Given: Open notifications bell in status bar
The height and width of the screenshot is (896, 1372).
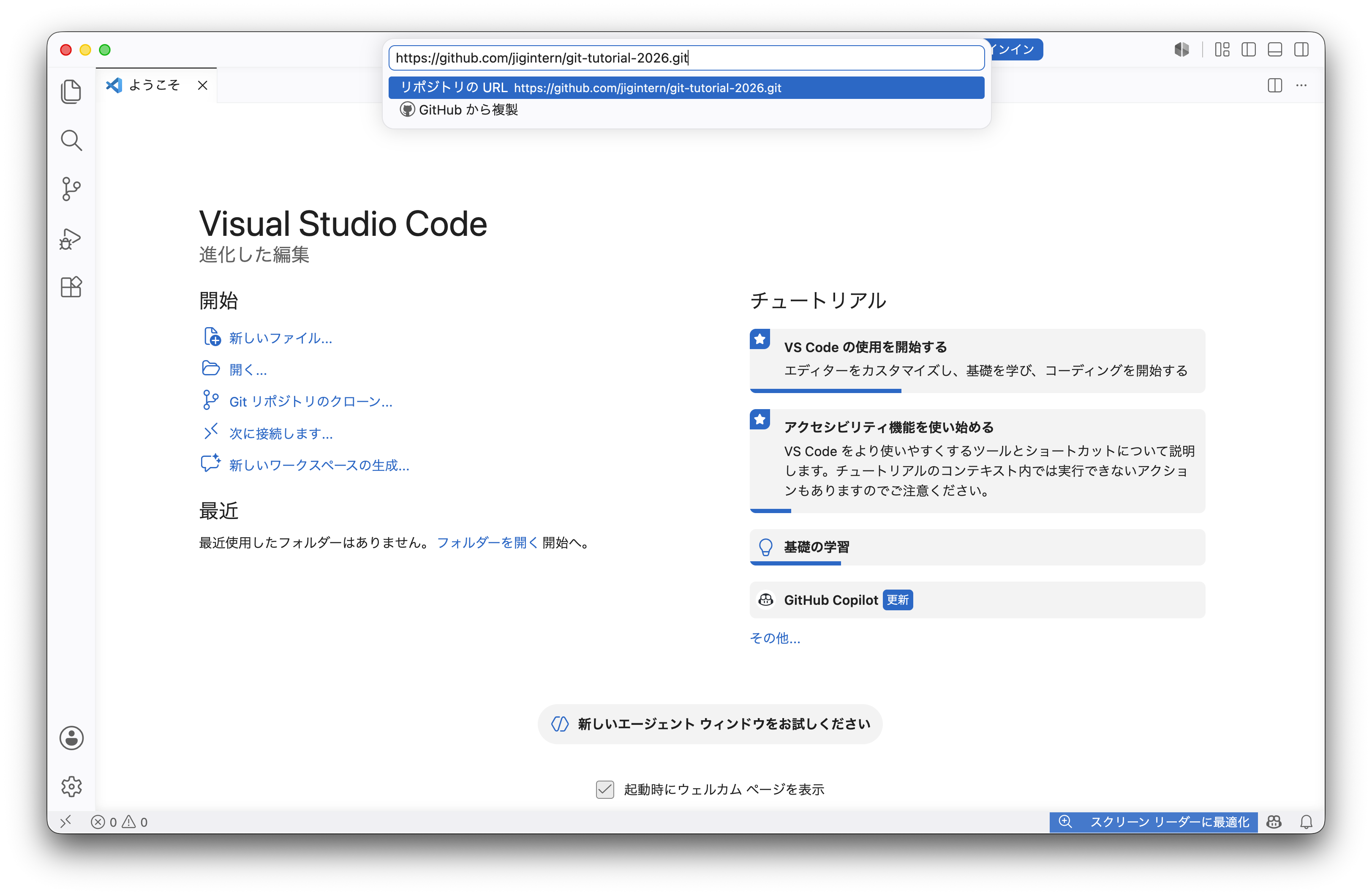Looking at the screenshot, I should tap(1306, 822).
